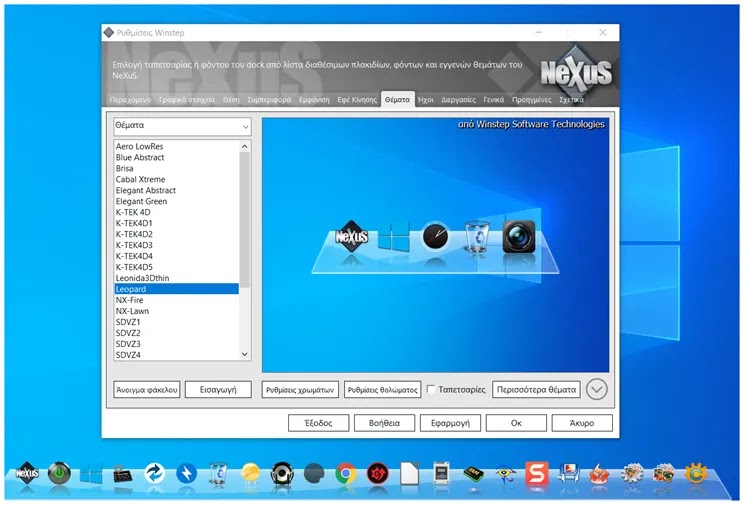Select the Cabal Xtreme theme
744x505 pixels.
coord(177,179)
